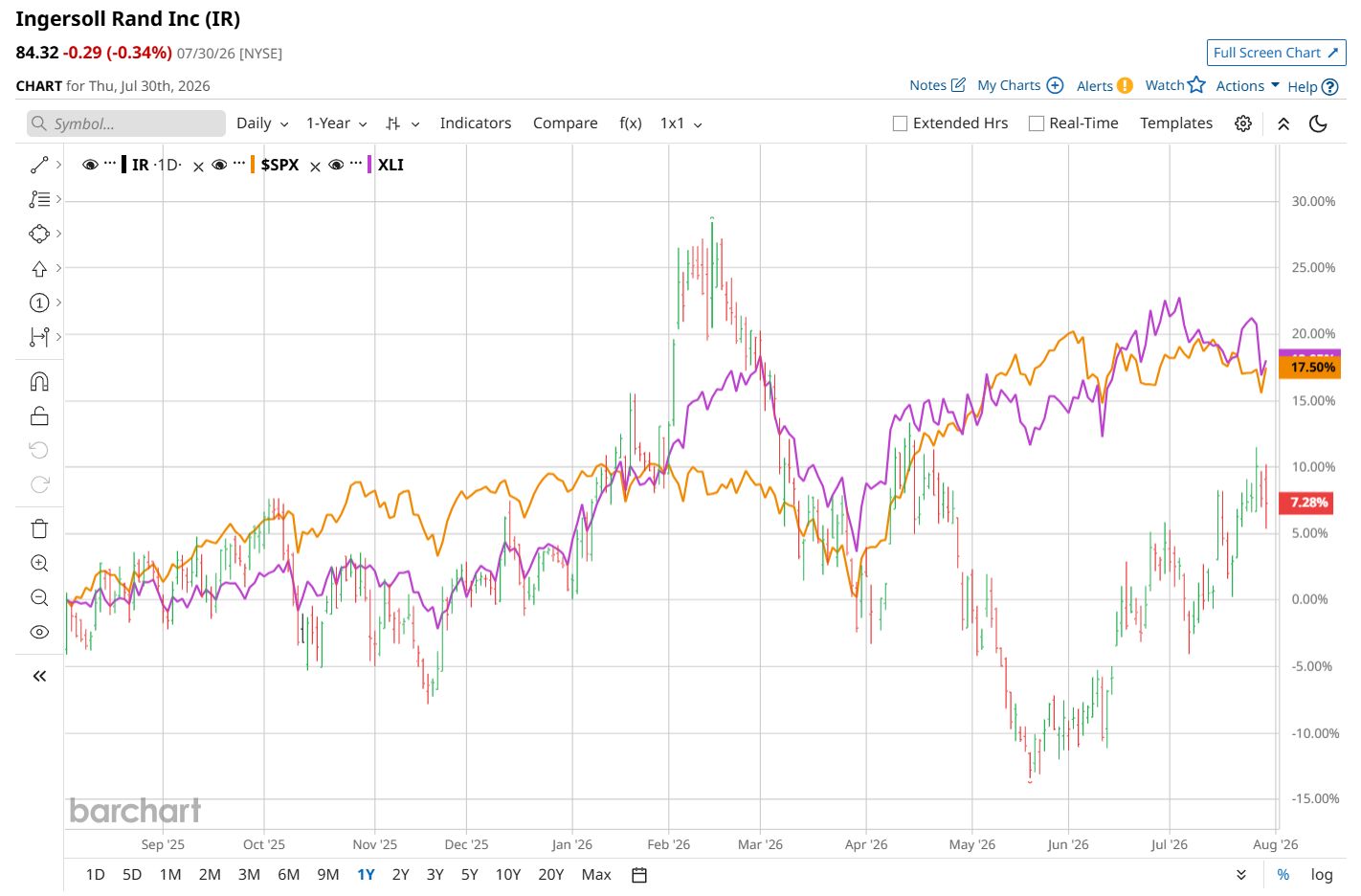Switch to the 6M time range
Image resolution: width=1361 pixels, height=896 pixels.
pos(289,874)
